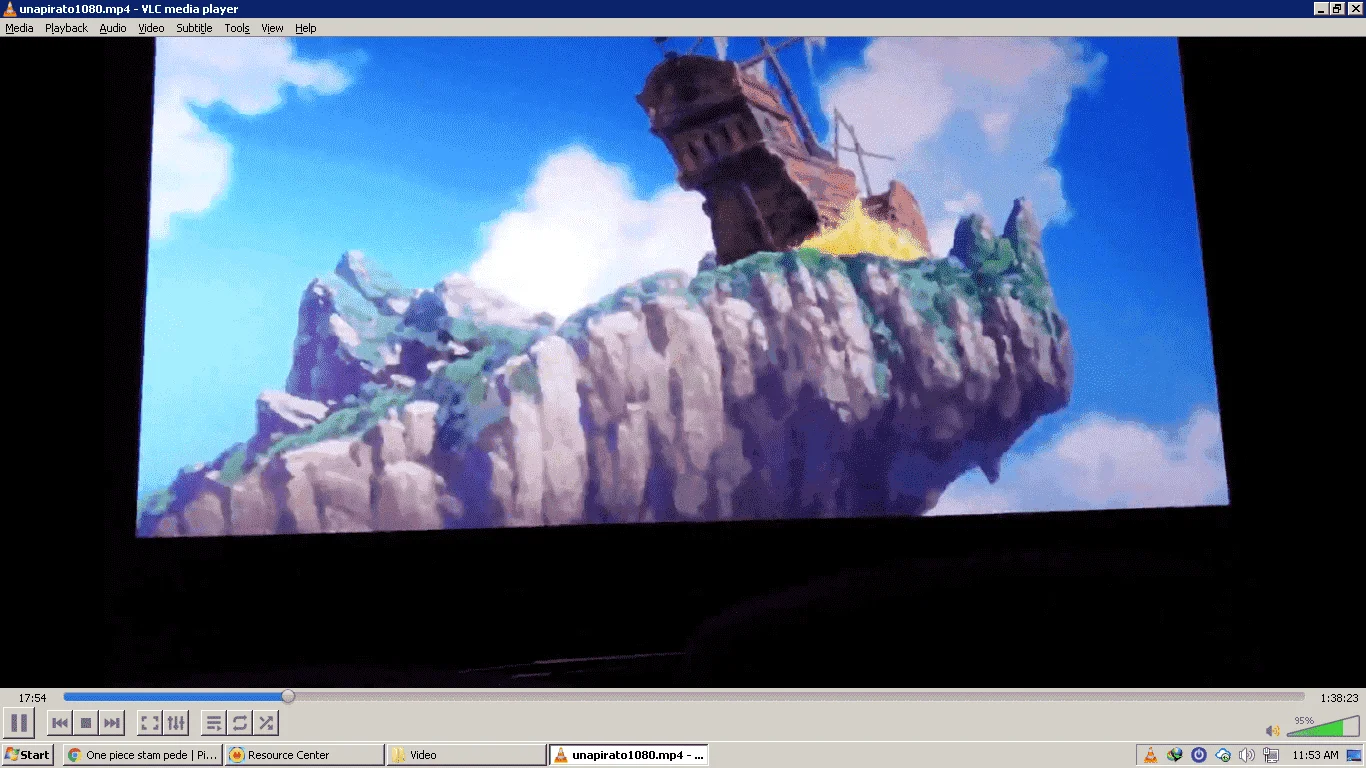Show the playlist panel
Screen dimensions: 1366x768
pyautogui.click(x=214, y=722)
